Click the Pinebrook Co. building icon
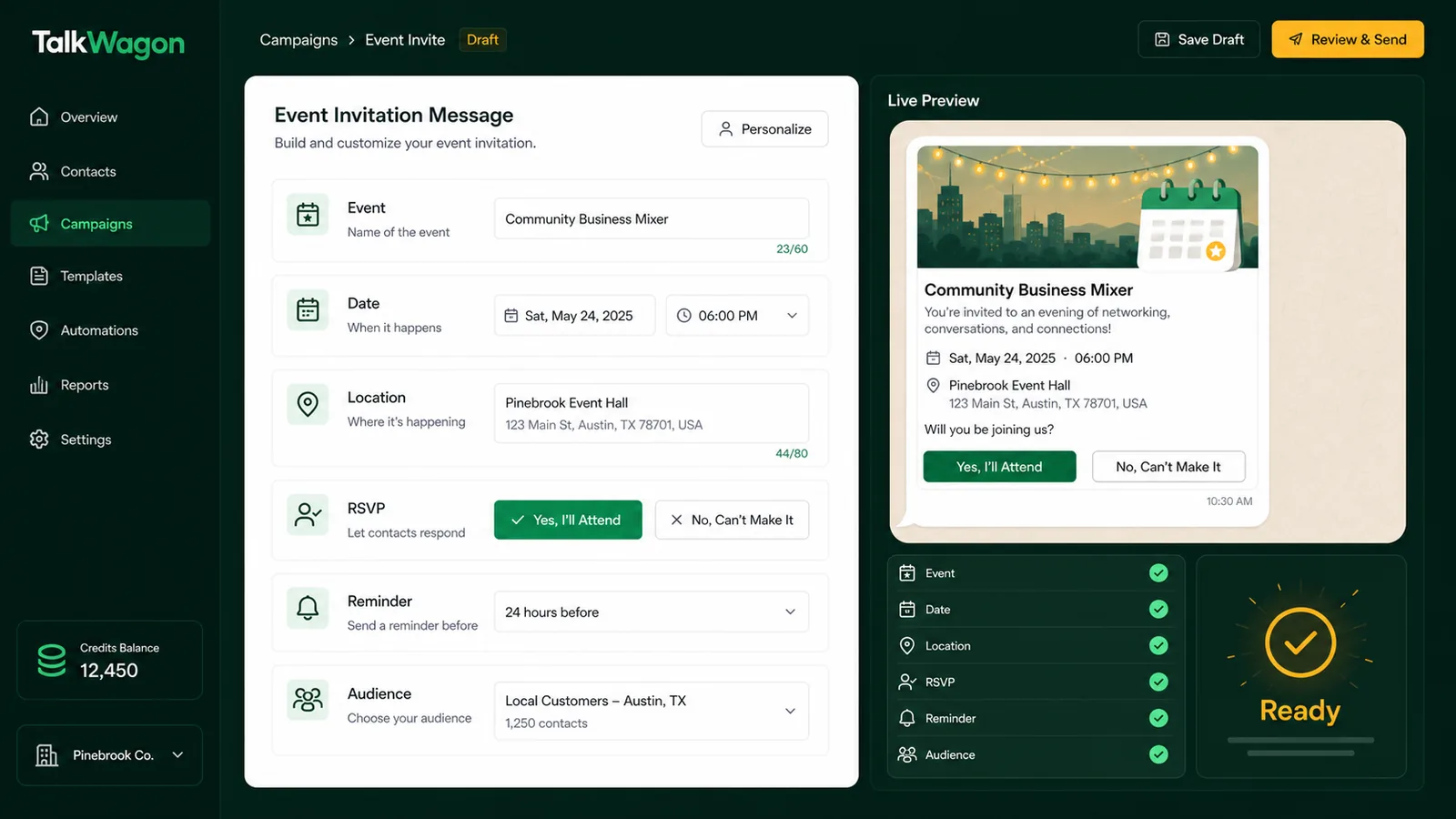Image resolution: width=1456 pixels, height=819 pixels. 46,755
